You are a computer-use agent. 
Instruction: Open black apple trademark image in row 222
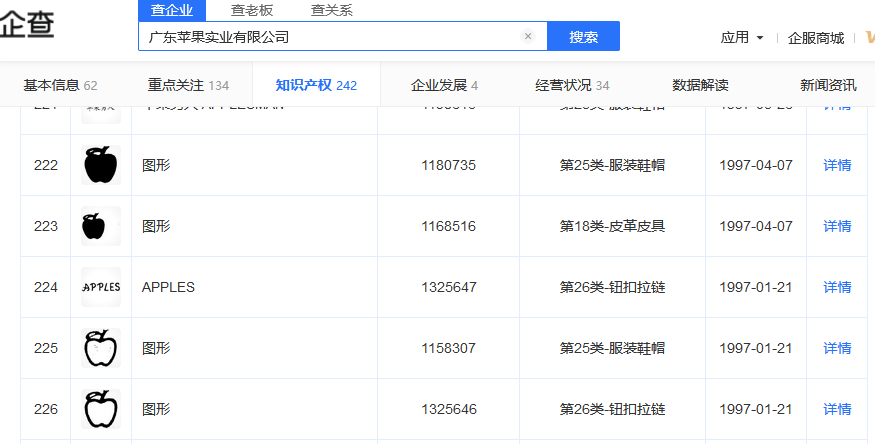pos(101,165)
